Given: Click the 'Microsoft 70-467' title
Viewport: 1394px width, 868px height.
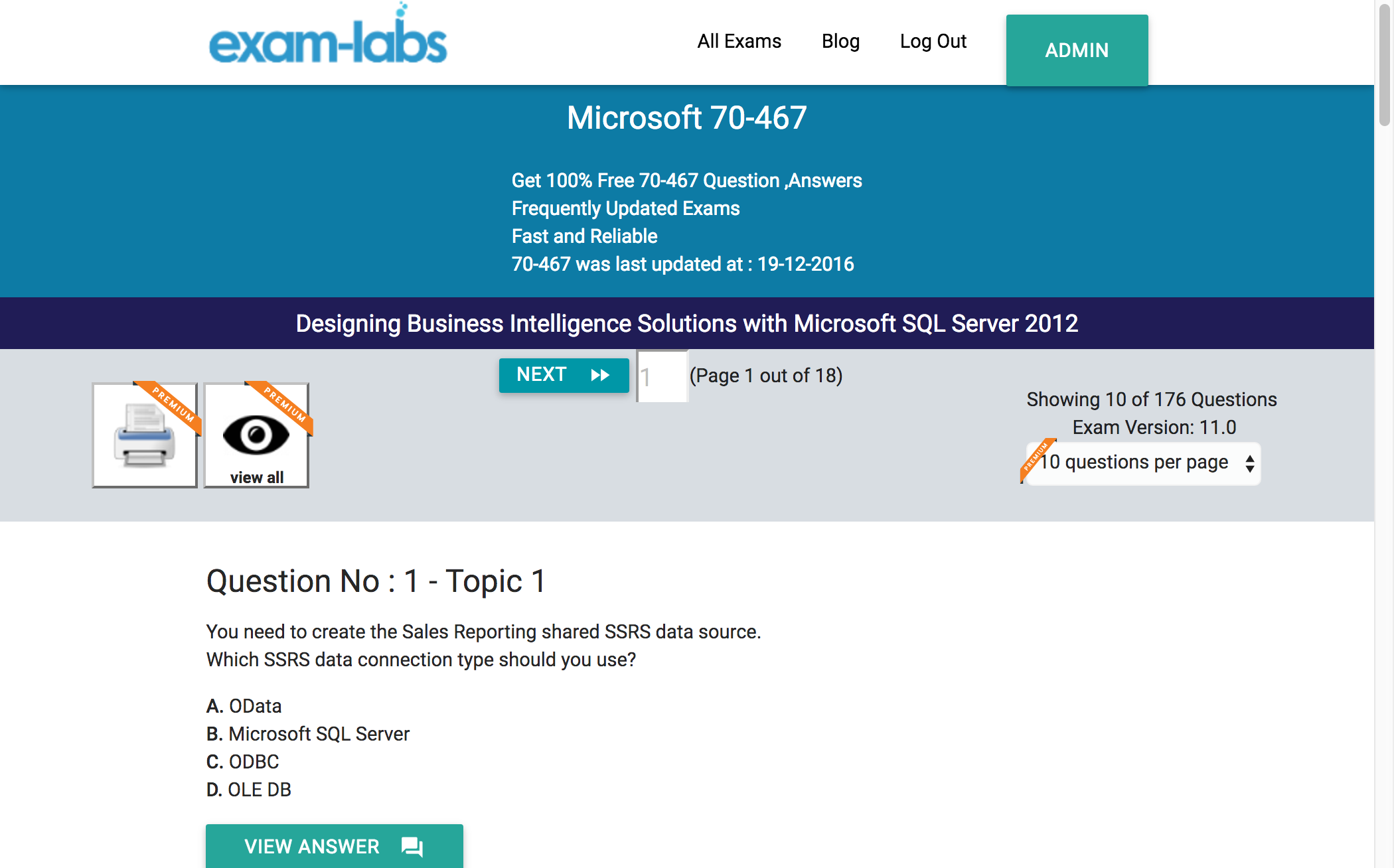Looking at the screenshot, I should (x=686, y=118).
